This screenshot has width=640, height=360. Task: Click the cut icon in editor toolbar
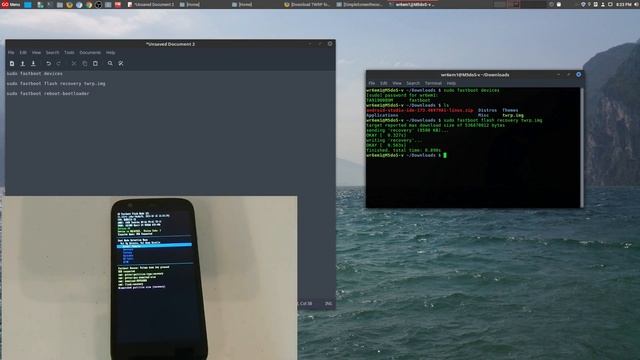[x=74, y=64]
